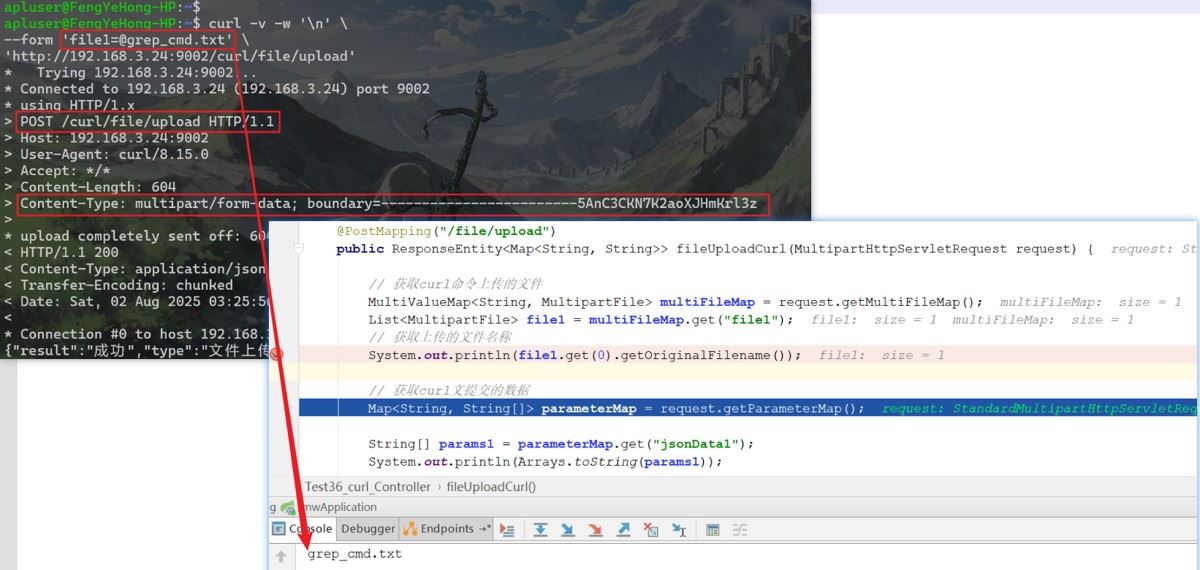This screenshot has width=1200, height=570.
Task: Click the breakpoint marker in the gutter
Action: 276,355
